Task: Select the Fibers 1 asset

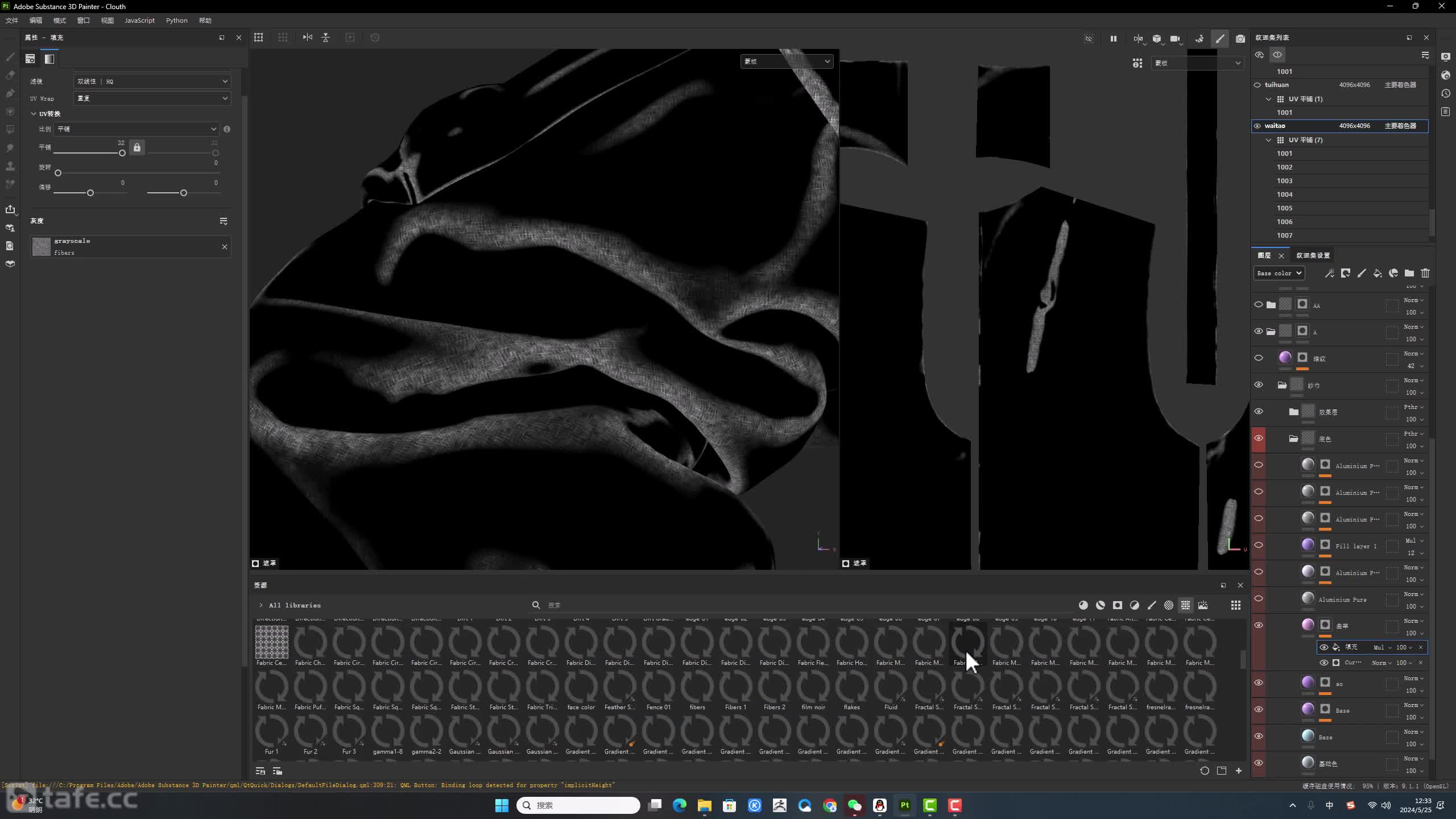Action: pos(735,690)
